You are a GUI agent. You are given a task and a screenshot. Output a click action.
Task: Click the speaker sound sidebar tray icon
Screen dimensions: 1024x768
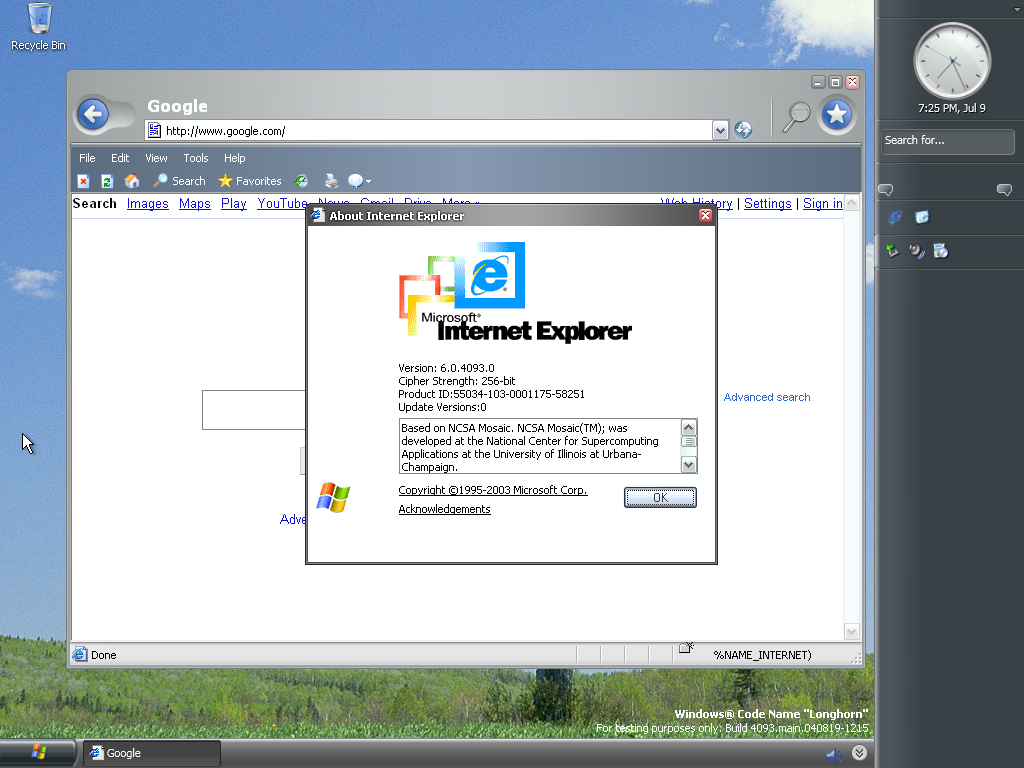coord(917,251)
